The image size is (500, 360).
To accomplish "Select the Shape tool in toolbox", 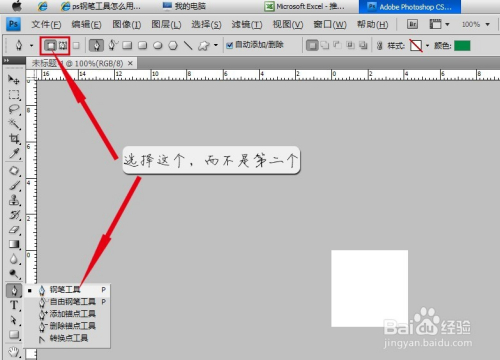I will pyautogui.click(x=14, y=334).
